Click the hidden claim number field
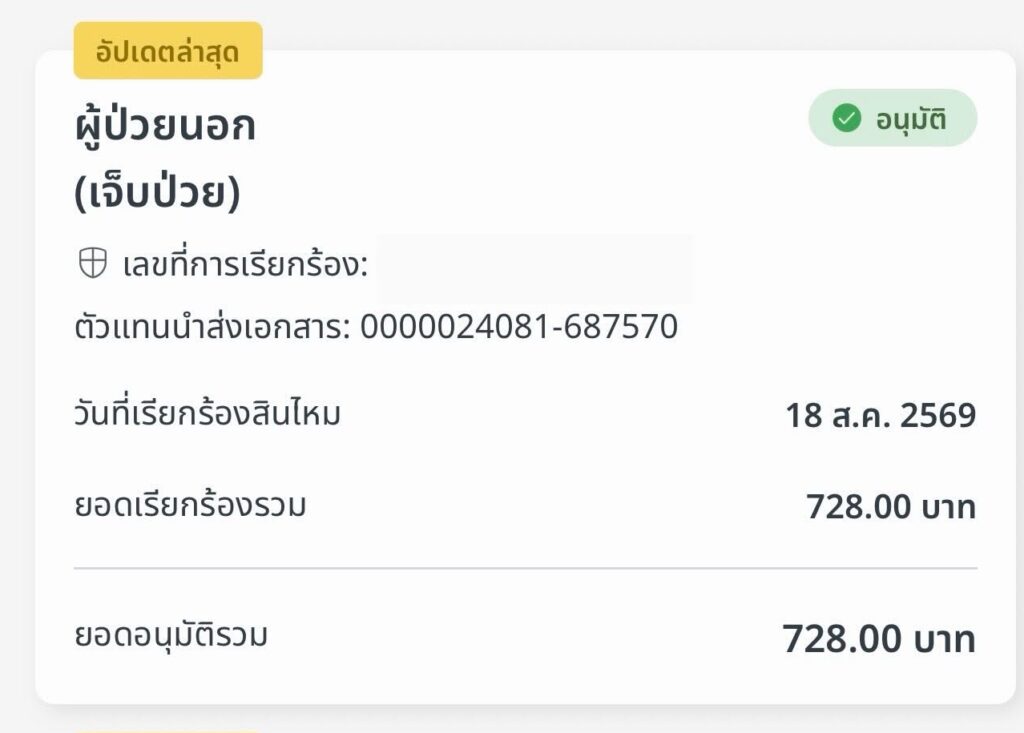Viewport: 1024px width, 733px height. 535,269
